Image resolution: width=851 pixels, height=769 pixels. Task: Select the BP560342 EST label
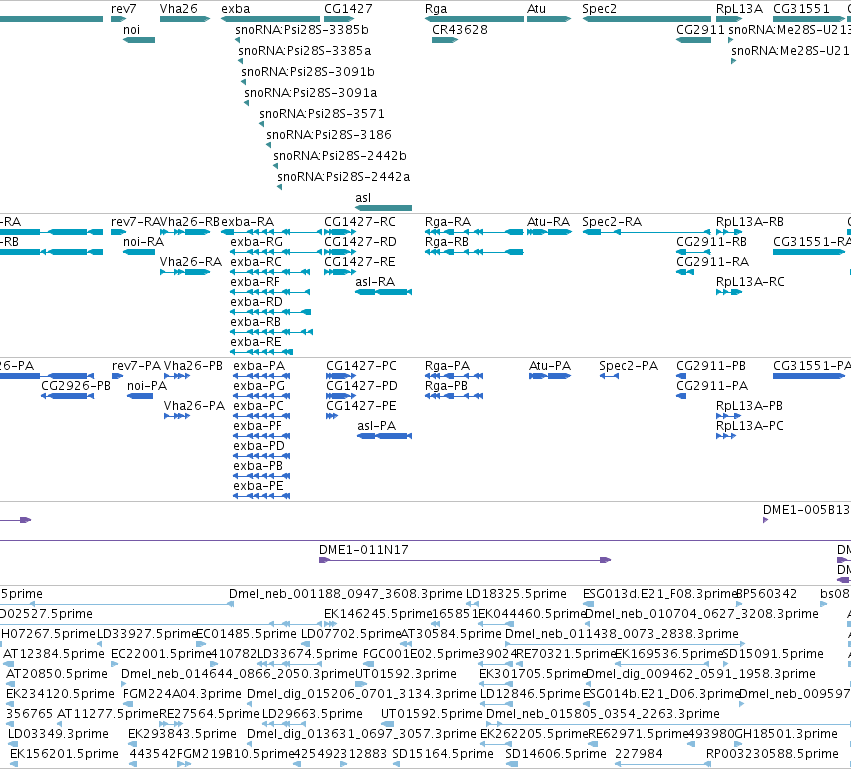tap(766, 594)
